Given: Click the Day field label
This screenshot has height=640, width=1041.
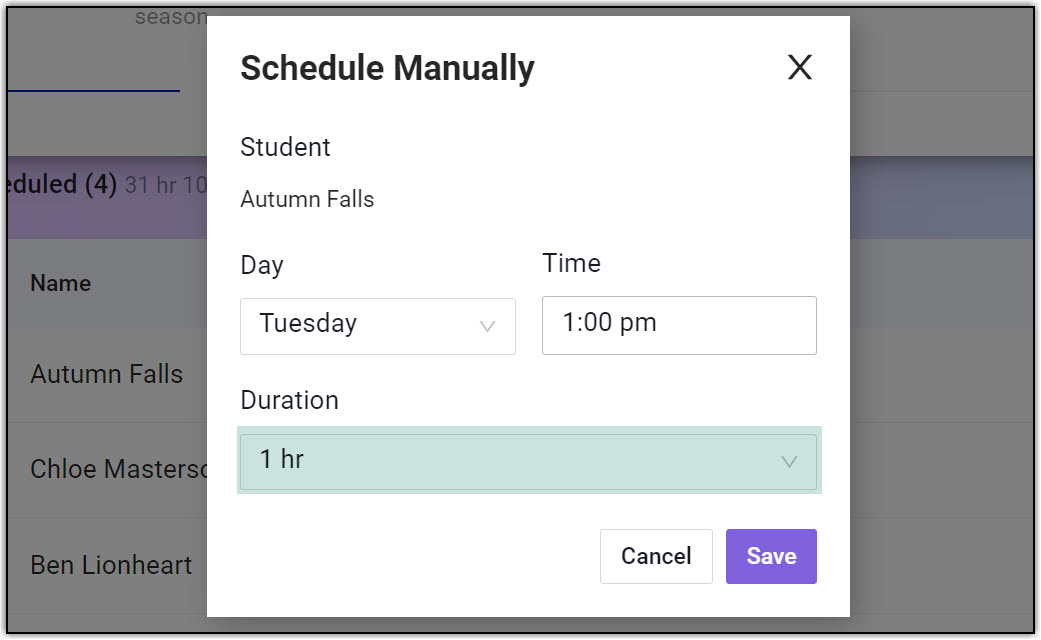Looking at the screenshot, I should 262,265.
